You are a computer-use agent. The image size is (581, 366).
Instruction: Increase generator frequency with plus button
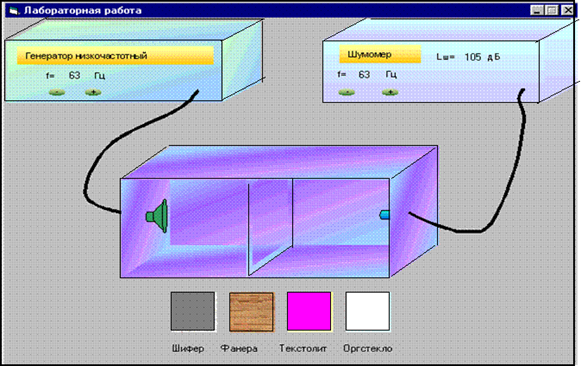click(x=93, y=92)
